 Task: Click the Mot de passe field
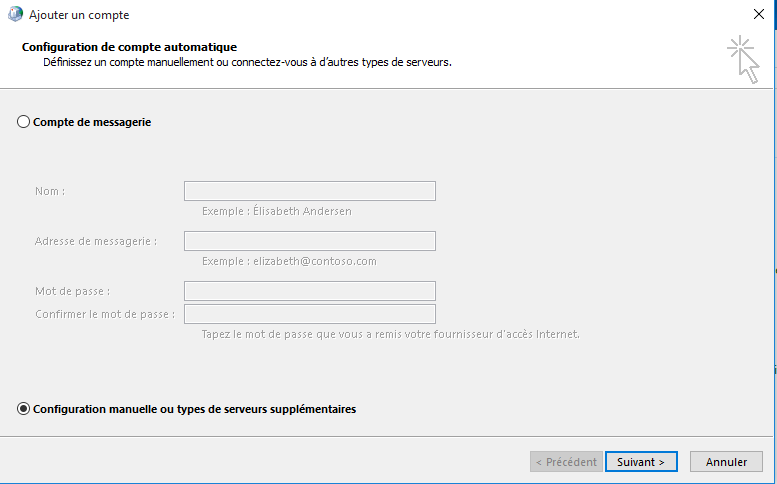point(309,291)
